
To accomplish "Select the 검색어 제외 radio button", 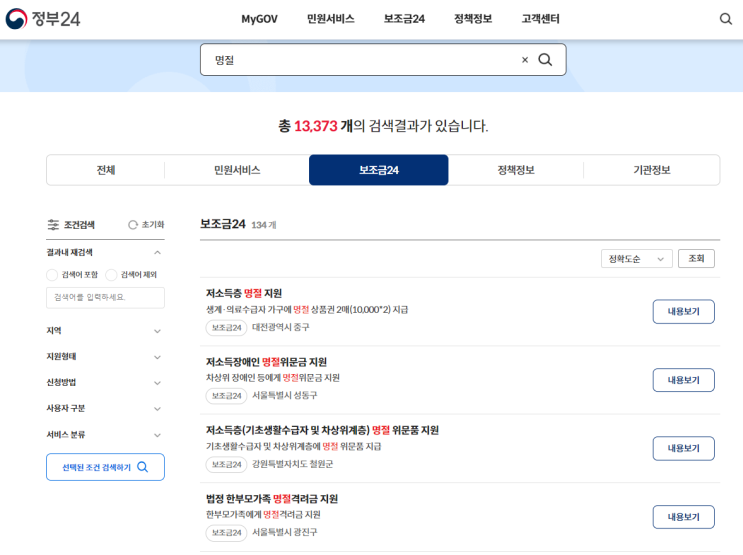I will [x=111, y=275].
